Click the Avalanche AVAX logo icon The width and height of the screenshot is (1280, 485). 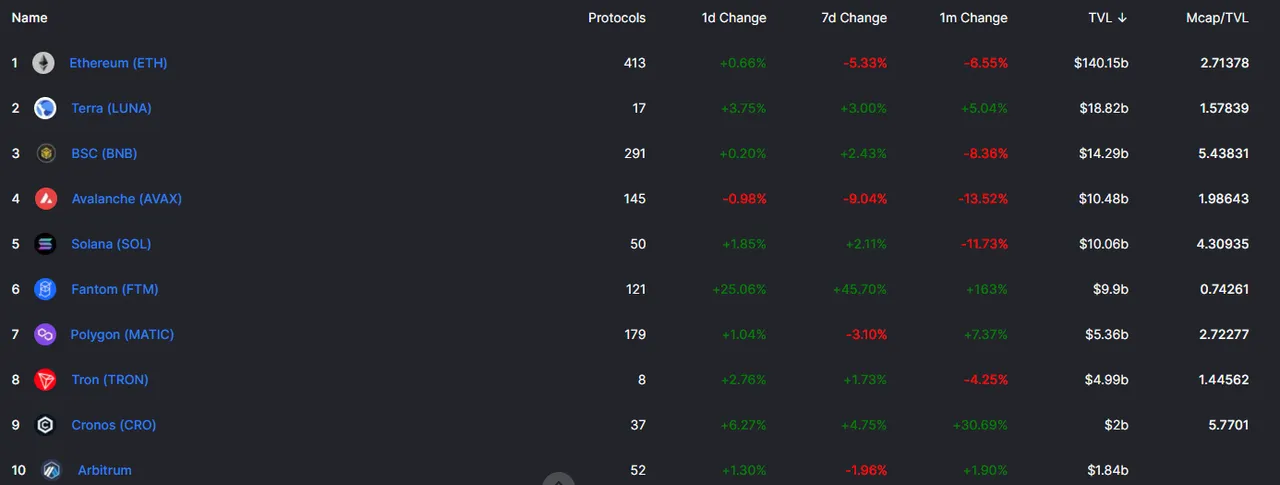(x=45, y=199)
